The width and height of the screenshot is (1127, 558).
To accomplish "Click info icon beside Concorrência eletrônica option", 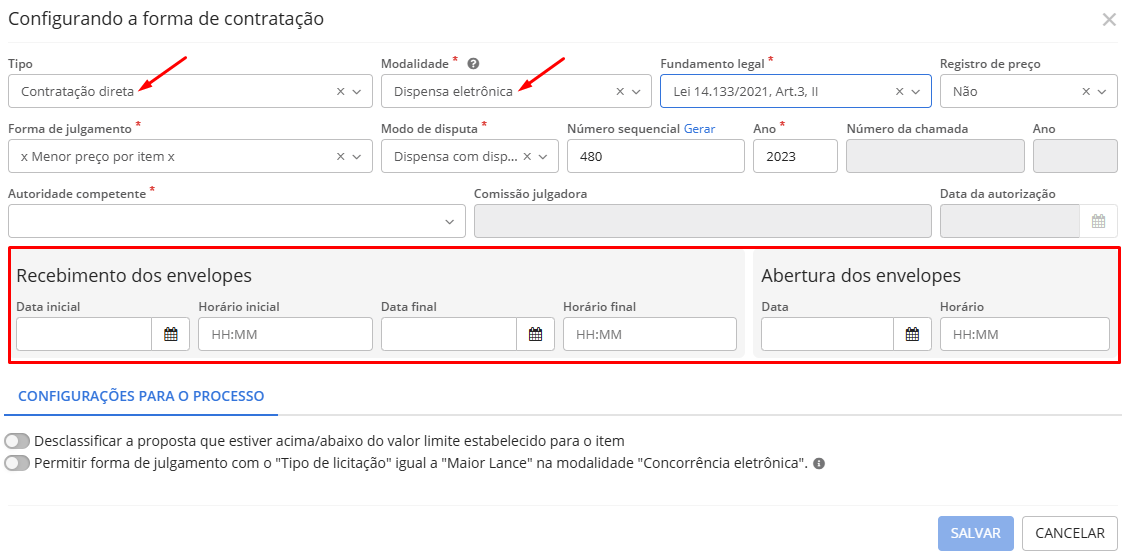I will (819, 464).
